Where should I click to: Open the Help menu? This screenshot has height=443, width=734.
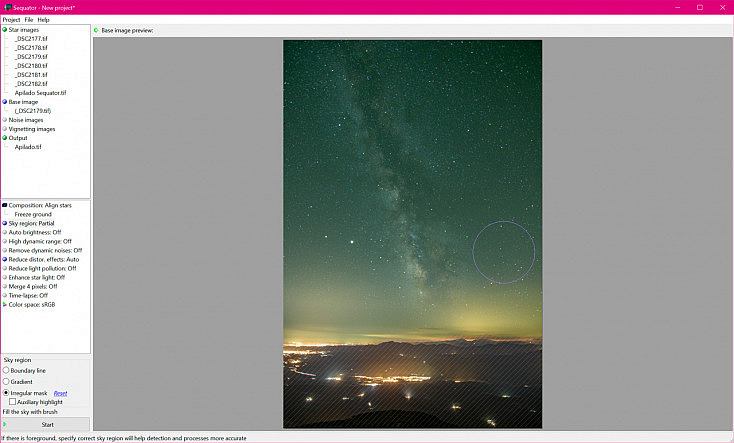pos(43,20)
